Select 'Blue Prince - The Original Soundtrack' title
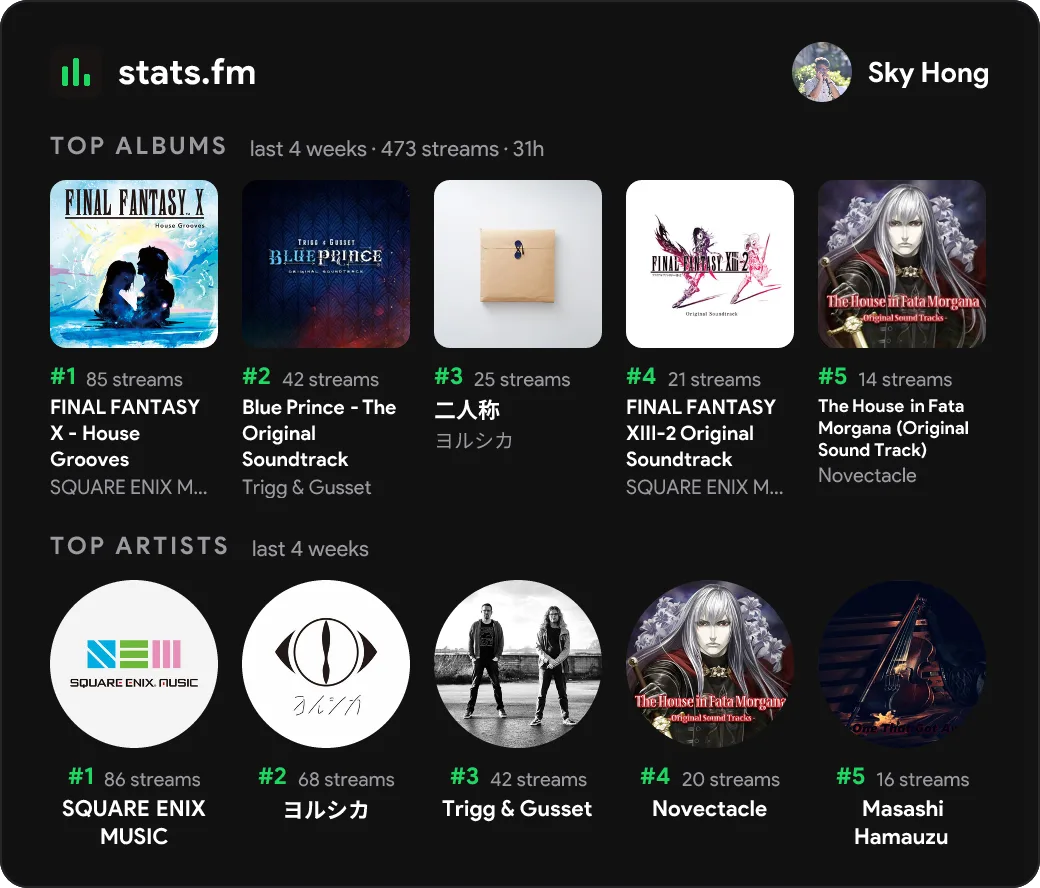 pos(319,433)
